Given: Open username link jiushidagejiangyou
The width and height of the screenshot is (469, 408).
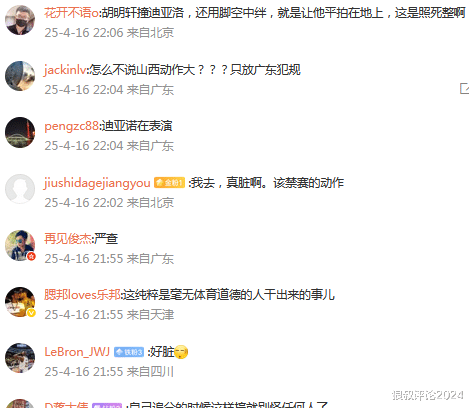Looking at the screenshot, I should point(97,183).
